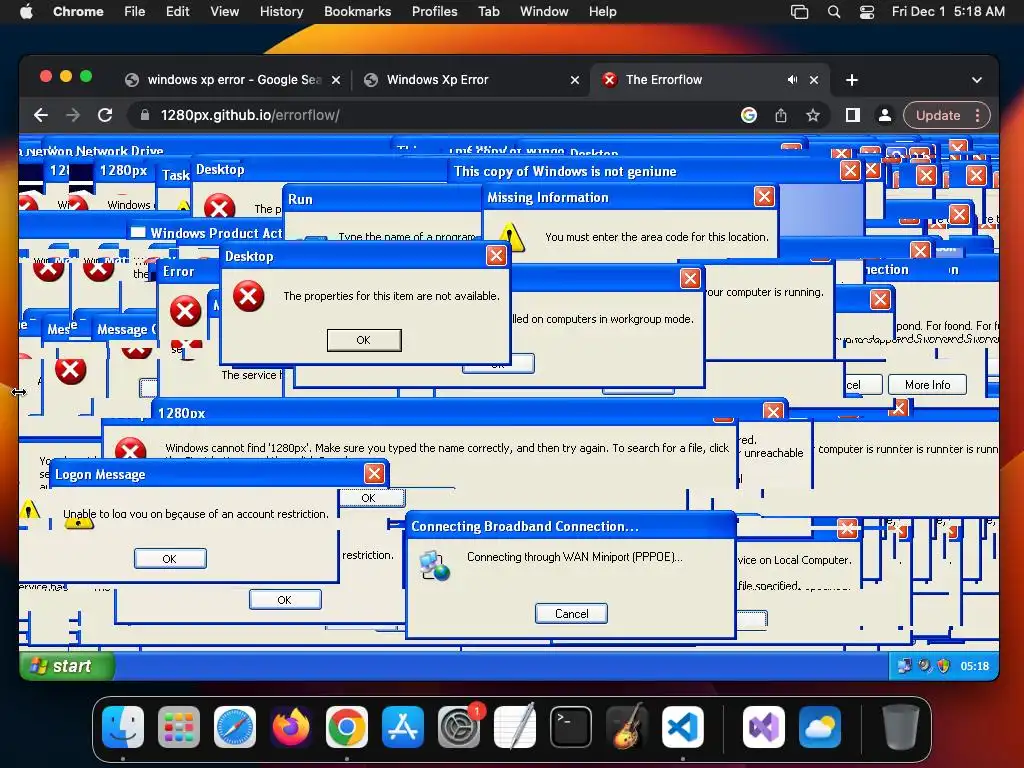Click the security shield tray icon in XP taskbar
Viewport: 1024px width, 768px height.
[x=943, y=666]
